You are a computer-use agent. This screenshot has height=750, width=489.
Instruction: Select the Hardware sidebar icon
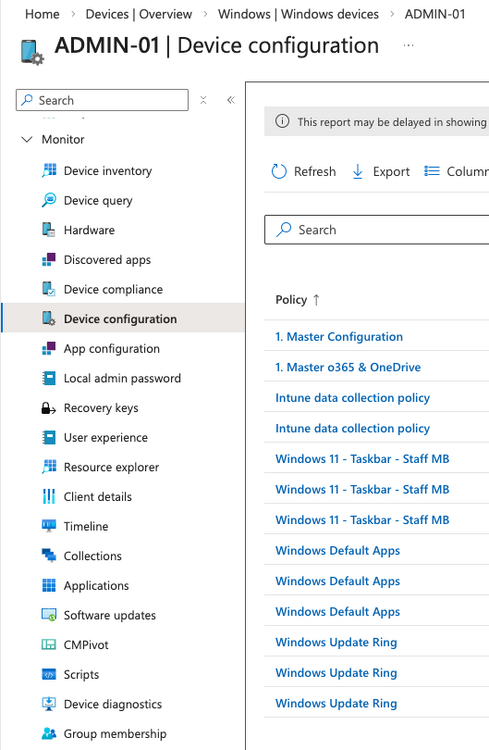click(49, 230)
